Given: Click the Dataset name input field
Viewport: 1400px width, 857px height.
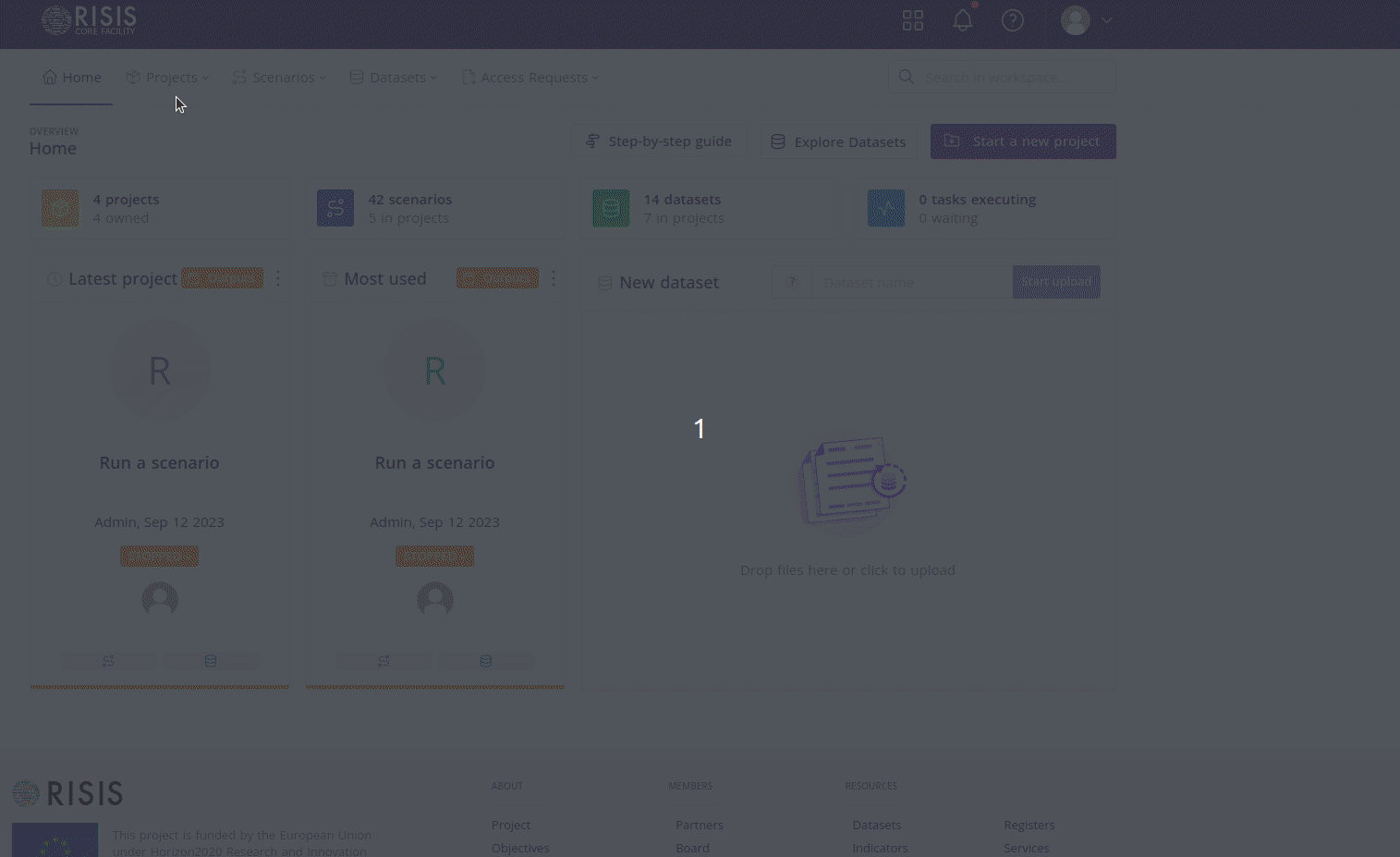Looking at the screenshot, I should [x=911, y=281].
